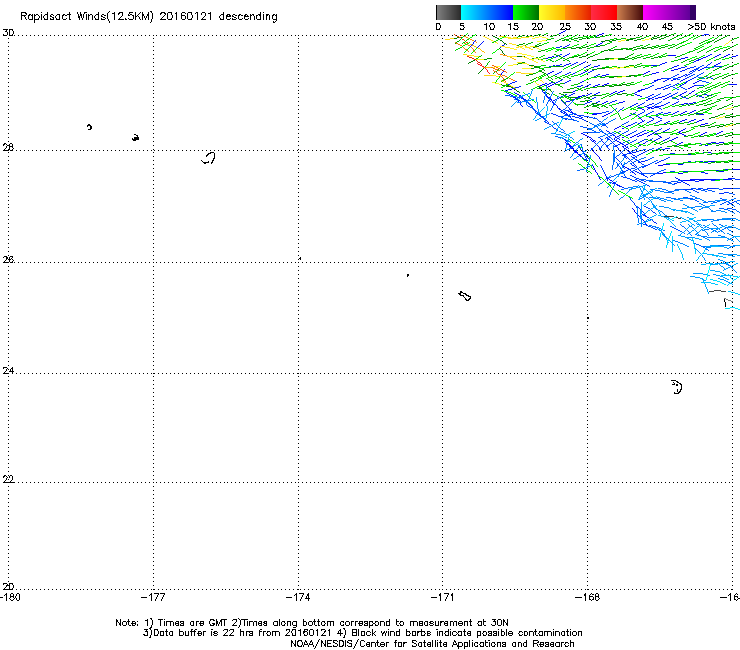Select the brown 35-40 knots legend segment

pyautogui.click(x=630, y=12)
